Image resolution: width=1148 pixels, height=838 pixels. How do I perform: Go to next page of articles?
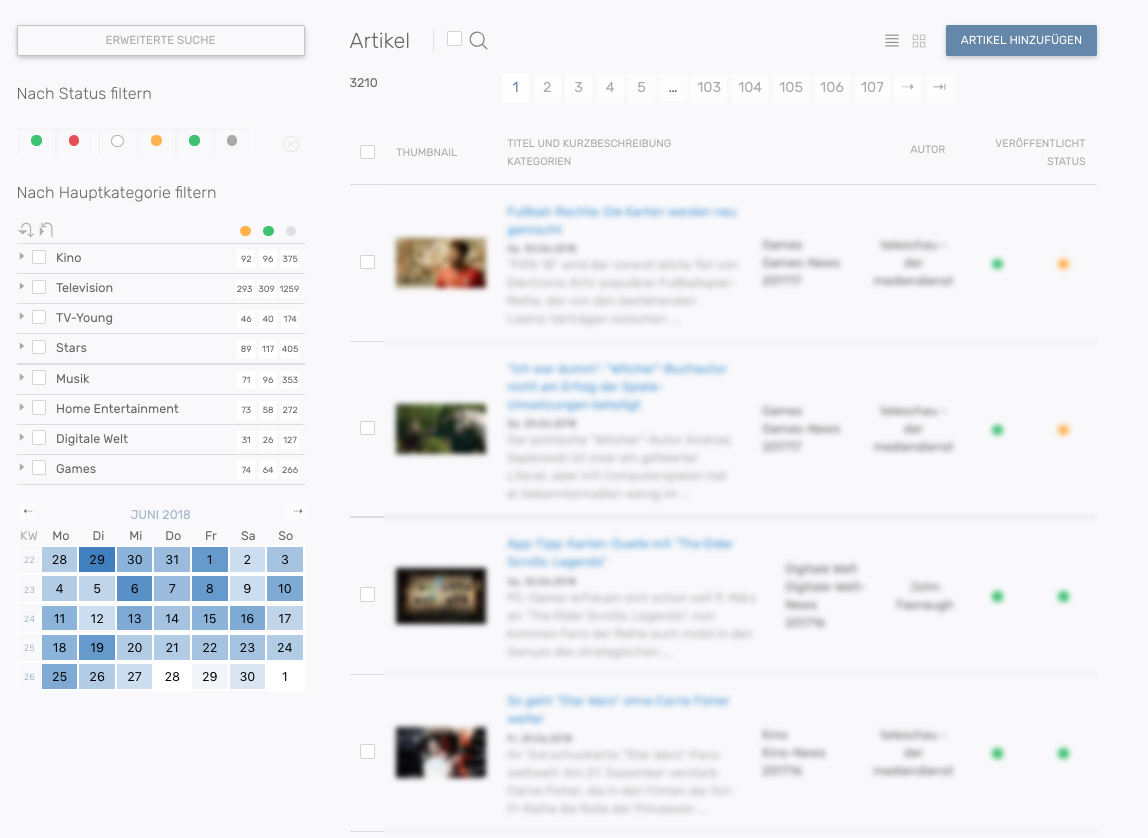pos(908,88)
